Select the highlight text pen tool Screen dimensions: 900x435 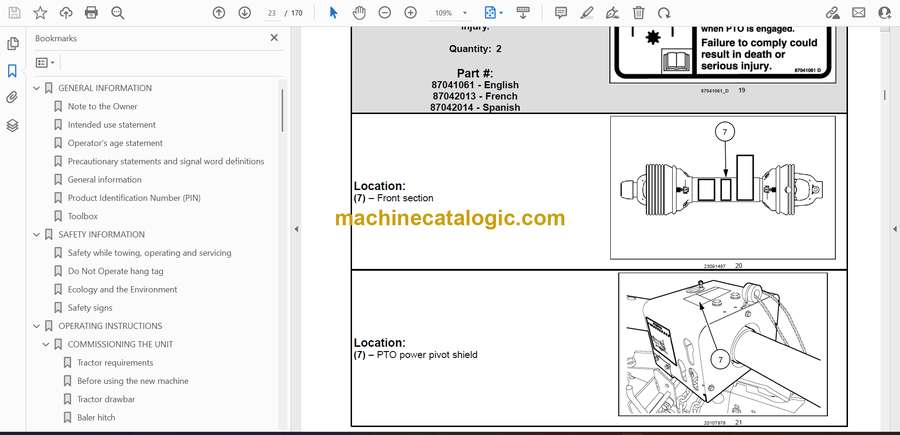(587, 13)
